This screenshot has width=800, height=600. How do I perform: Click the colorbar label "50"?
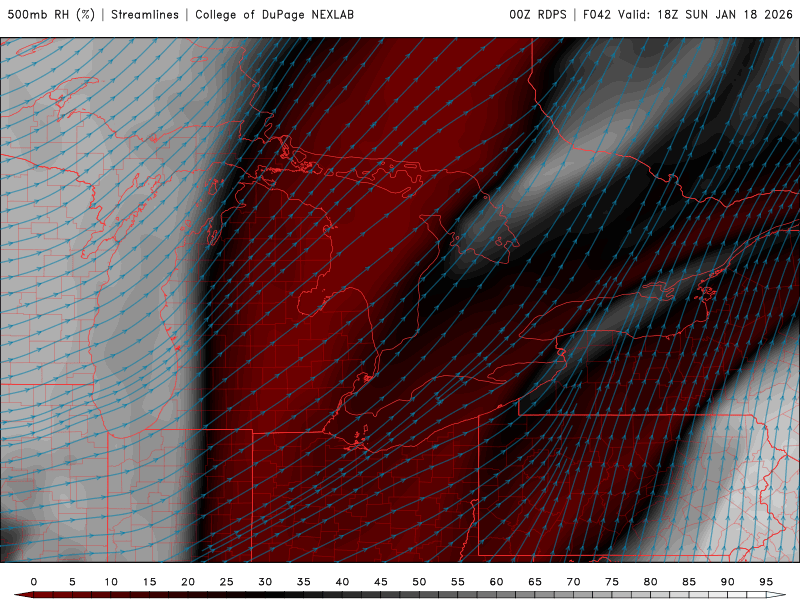419,582
